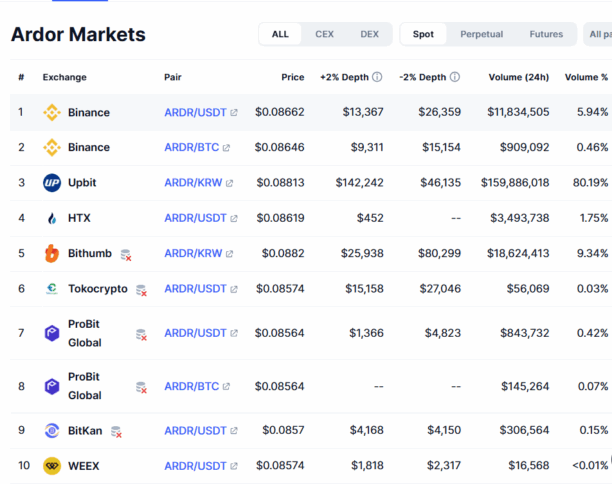612x484 pixels.
Task: Click external link icon for Upbit ARDR/KRW
Action: tap(230, 183)
